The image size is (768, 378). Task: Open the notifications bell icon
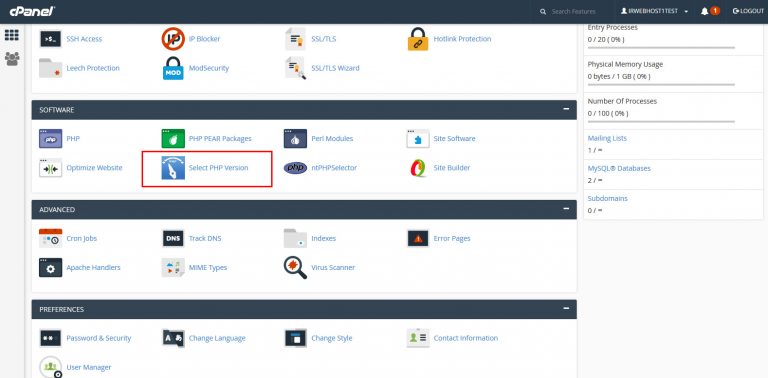[705, 11]
